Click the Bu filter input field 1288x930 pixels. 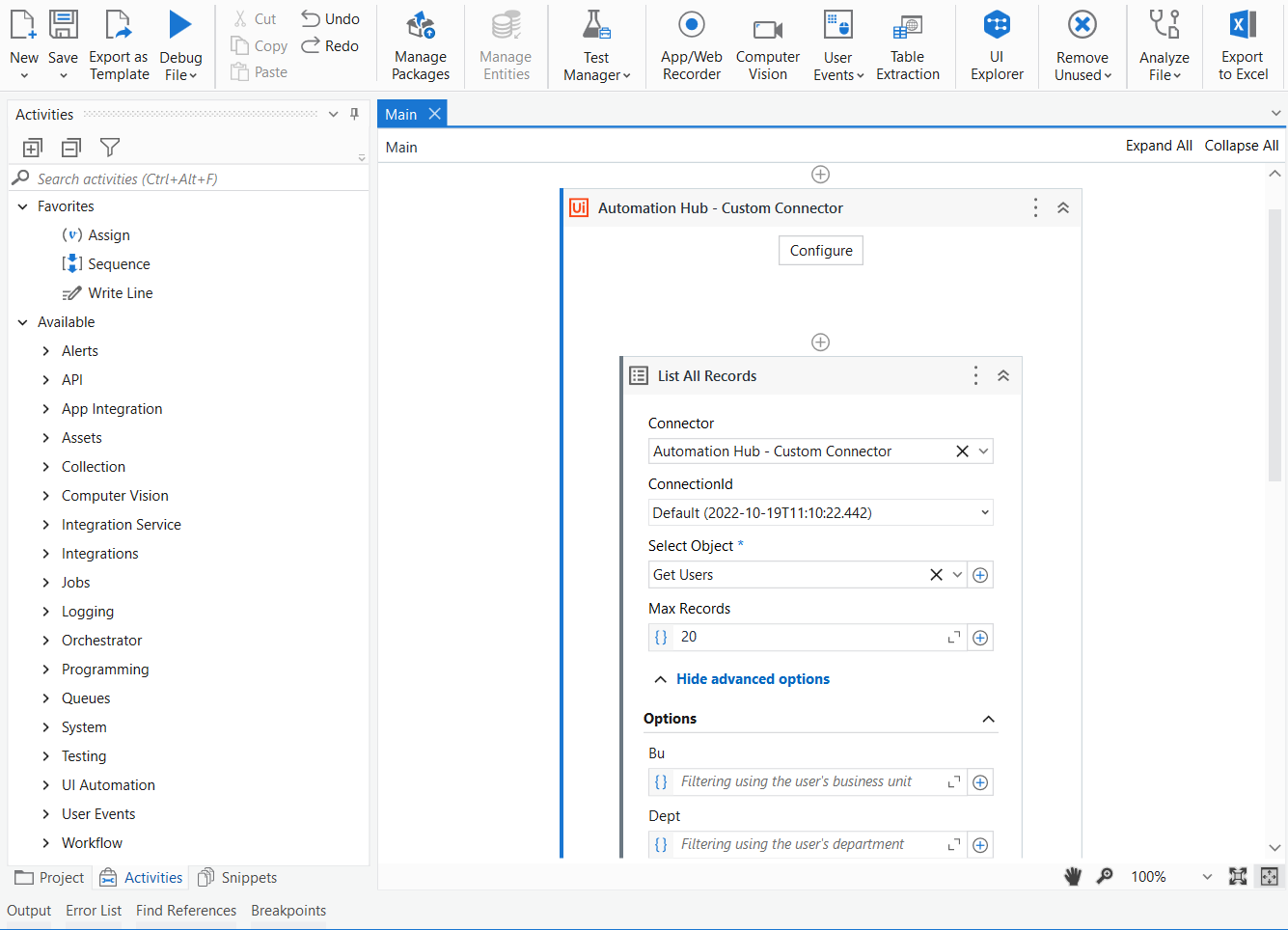(x=808, y=781)
